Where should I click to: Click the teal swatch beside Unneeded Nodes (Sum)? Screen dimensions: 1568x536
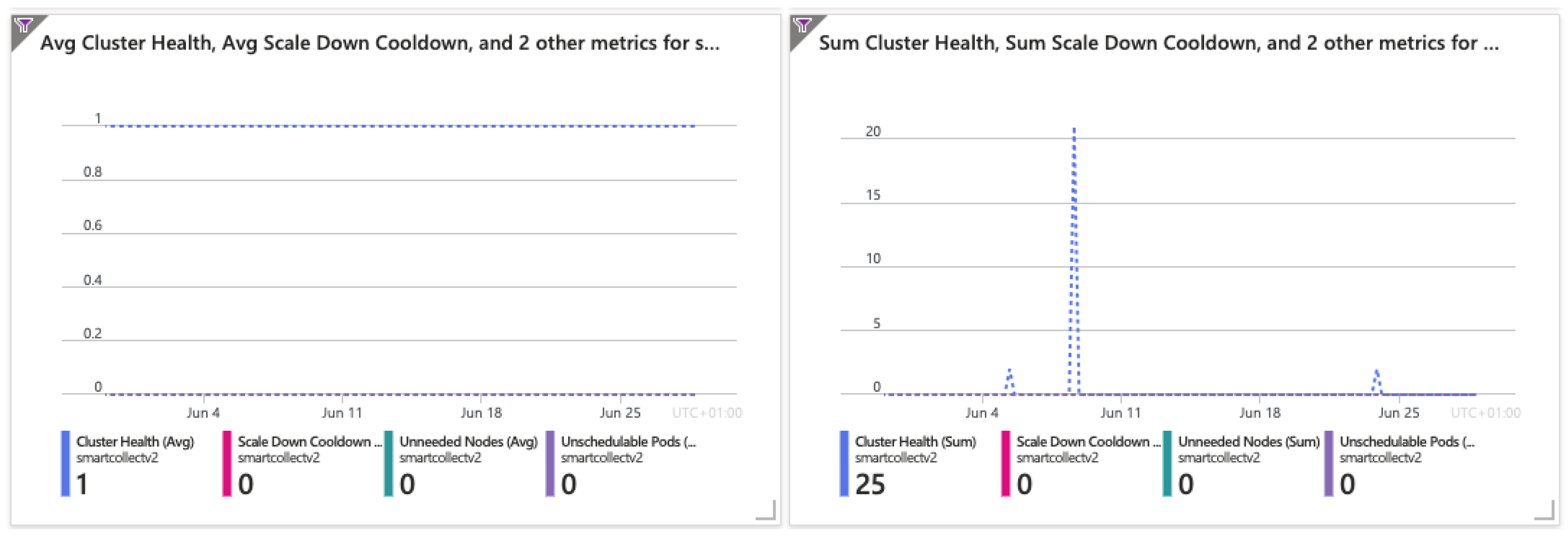coord(1167,464)
